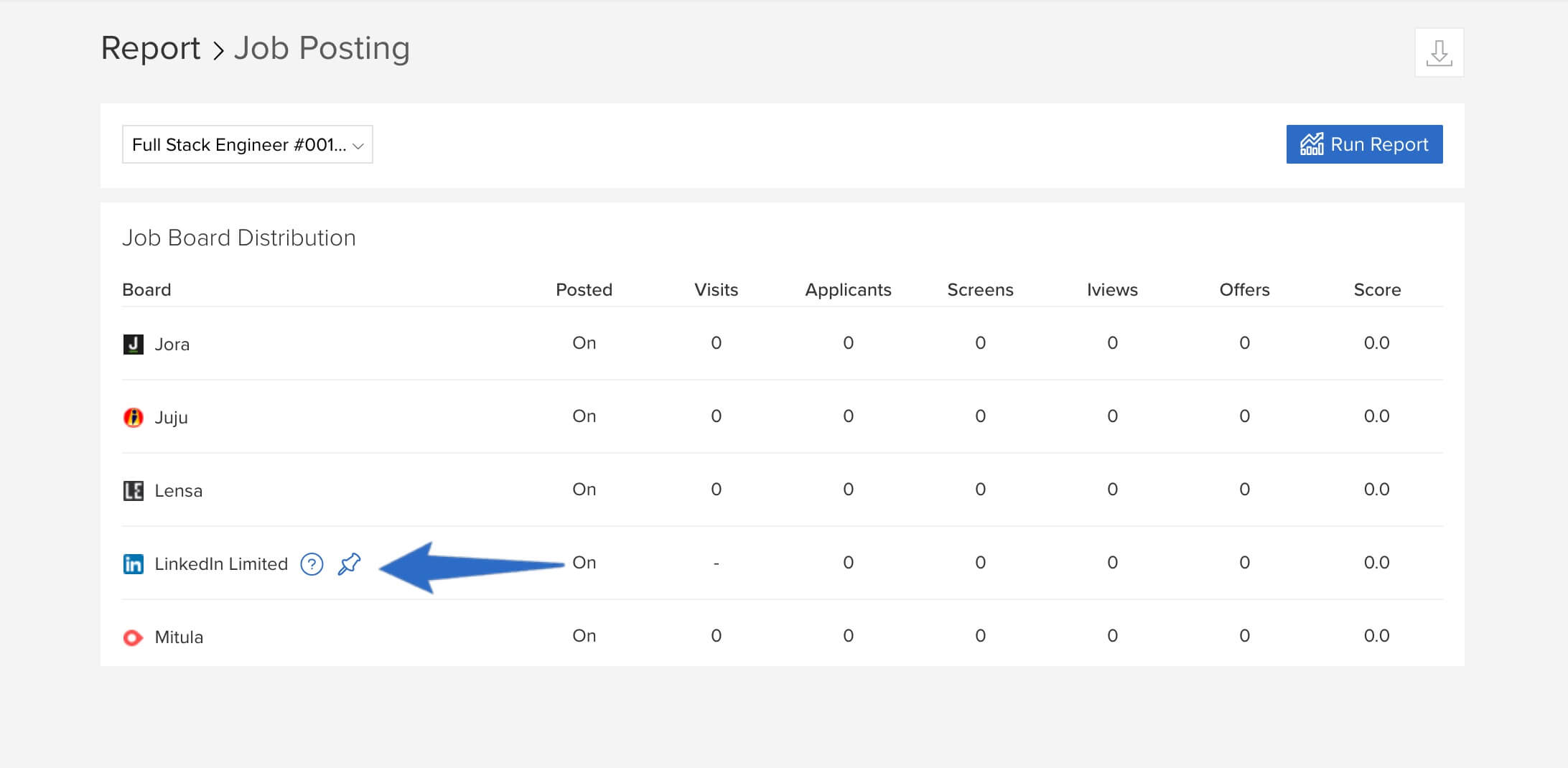Click the LinkedIn logo icon
The image size is (1568, 768).
click(134, 564)
